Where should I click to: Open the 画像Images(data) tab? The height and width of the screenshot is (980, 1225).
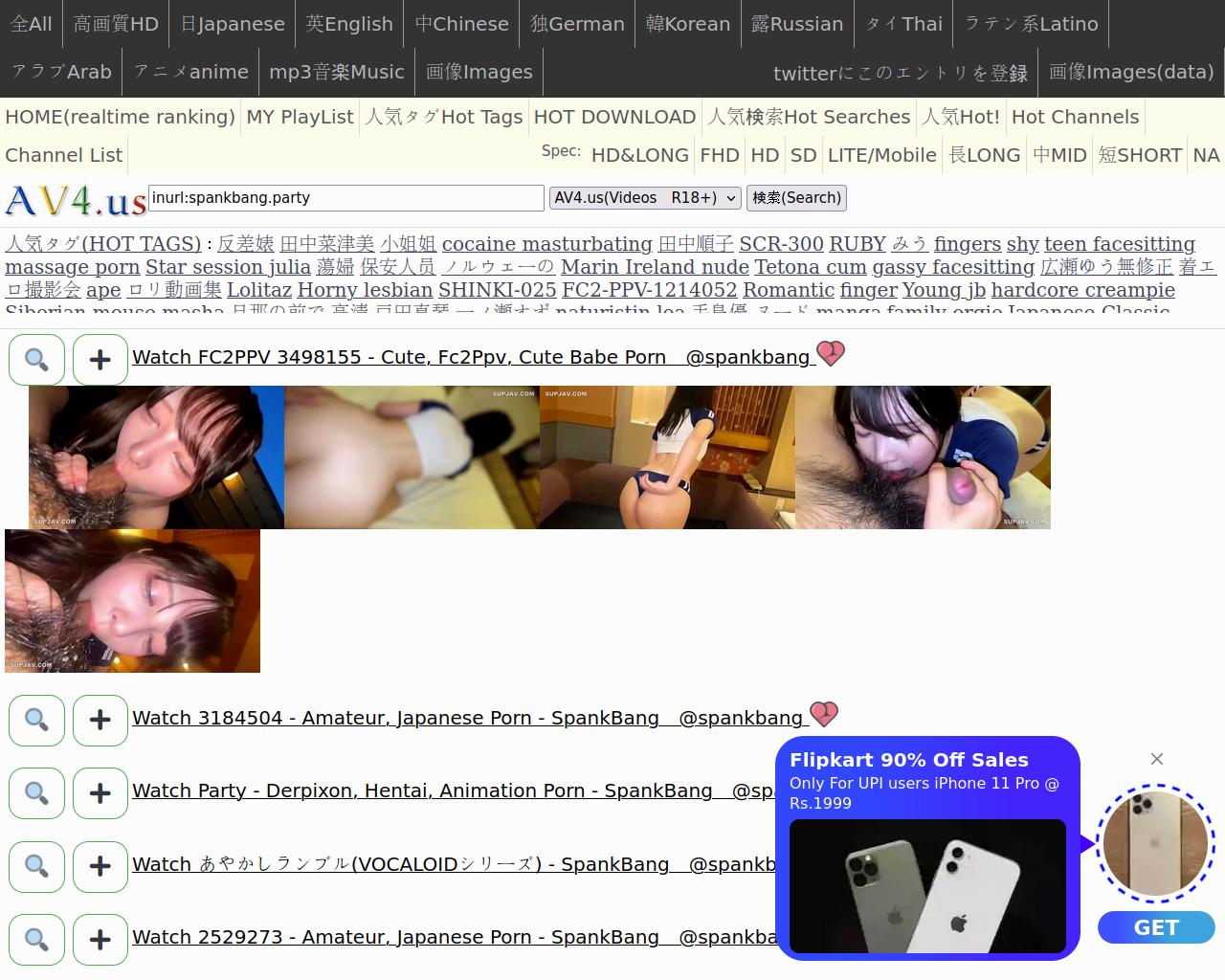(x=1131, y=72)
